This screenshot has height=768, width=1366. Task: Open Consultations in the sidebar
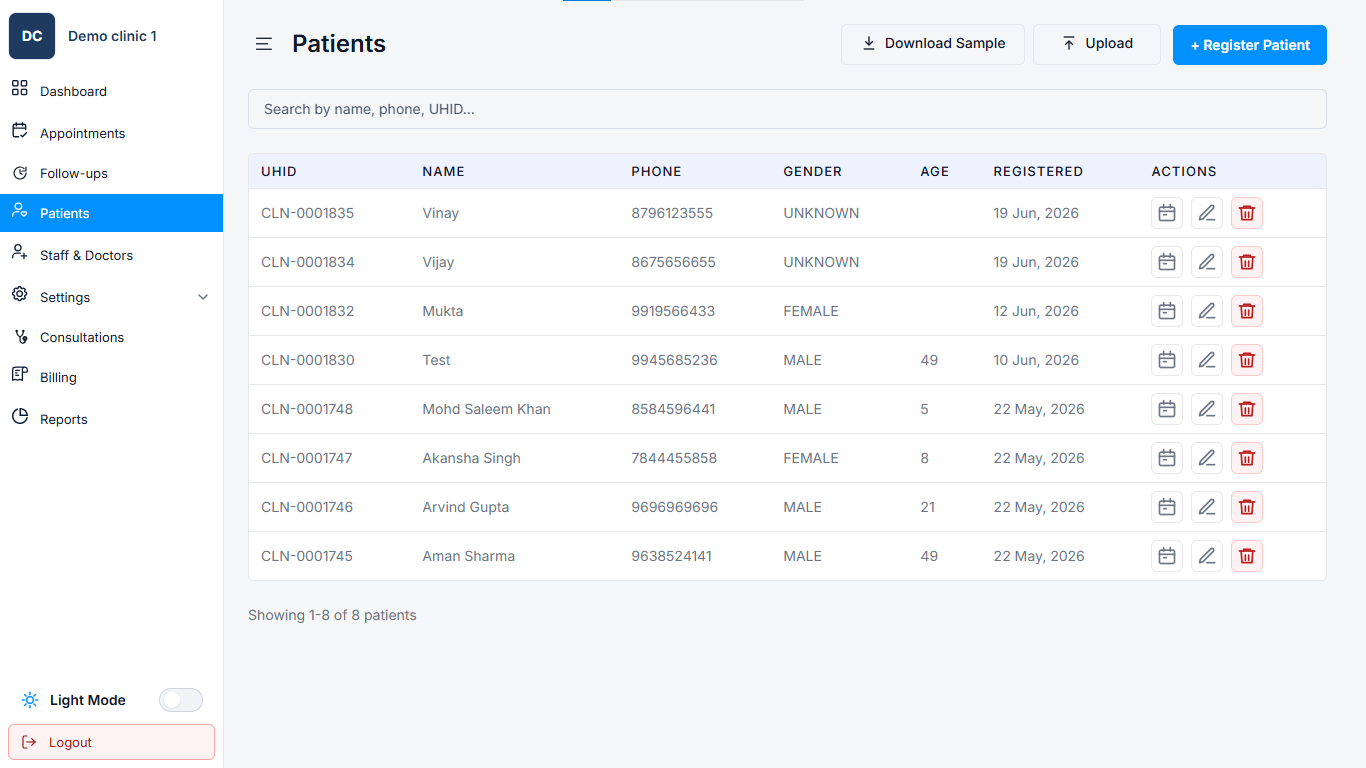pyautogui.click(x=111, y=337)
